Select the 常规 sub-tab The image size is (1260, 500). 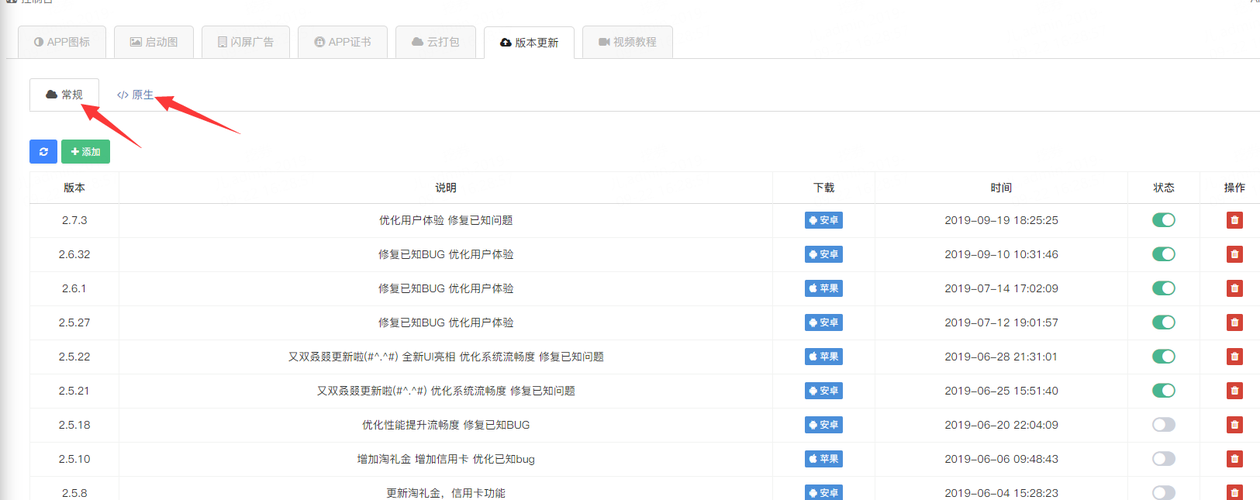pyautogui.click(x=64, y=95)
